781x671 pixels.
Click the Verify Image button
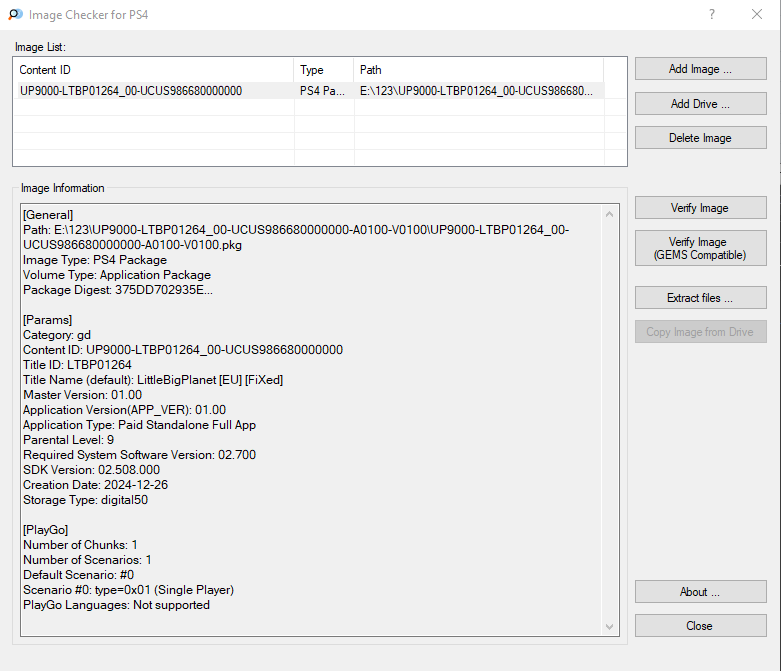coord(700,207)
